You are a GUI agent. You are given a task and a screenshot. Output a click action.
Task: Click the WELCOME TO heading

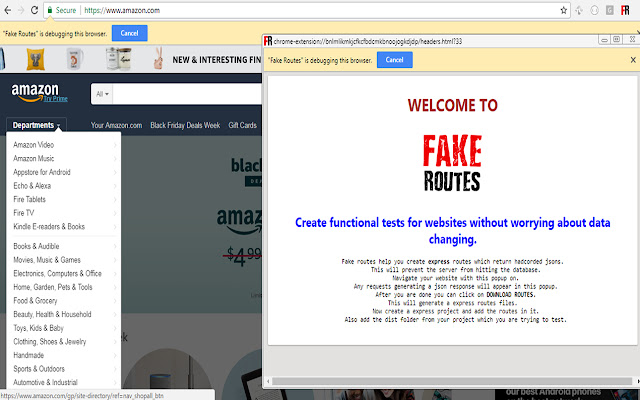coord(453,105)
